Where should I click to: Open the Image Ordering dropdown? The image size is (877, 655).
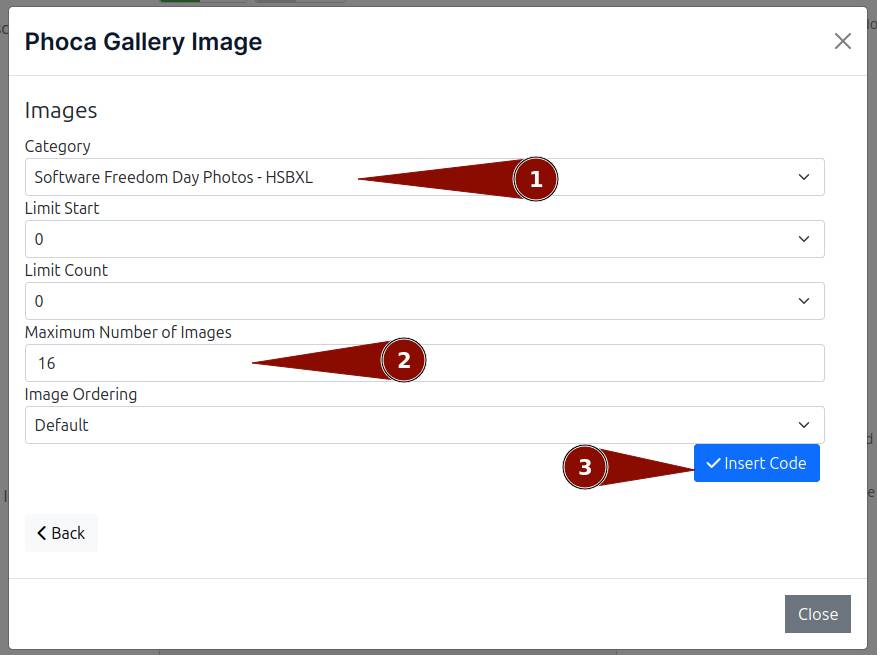(424, 425)
